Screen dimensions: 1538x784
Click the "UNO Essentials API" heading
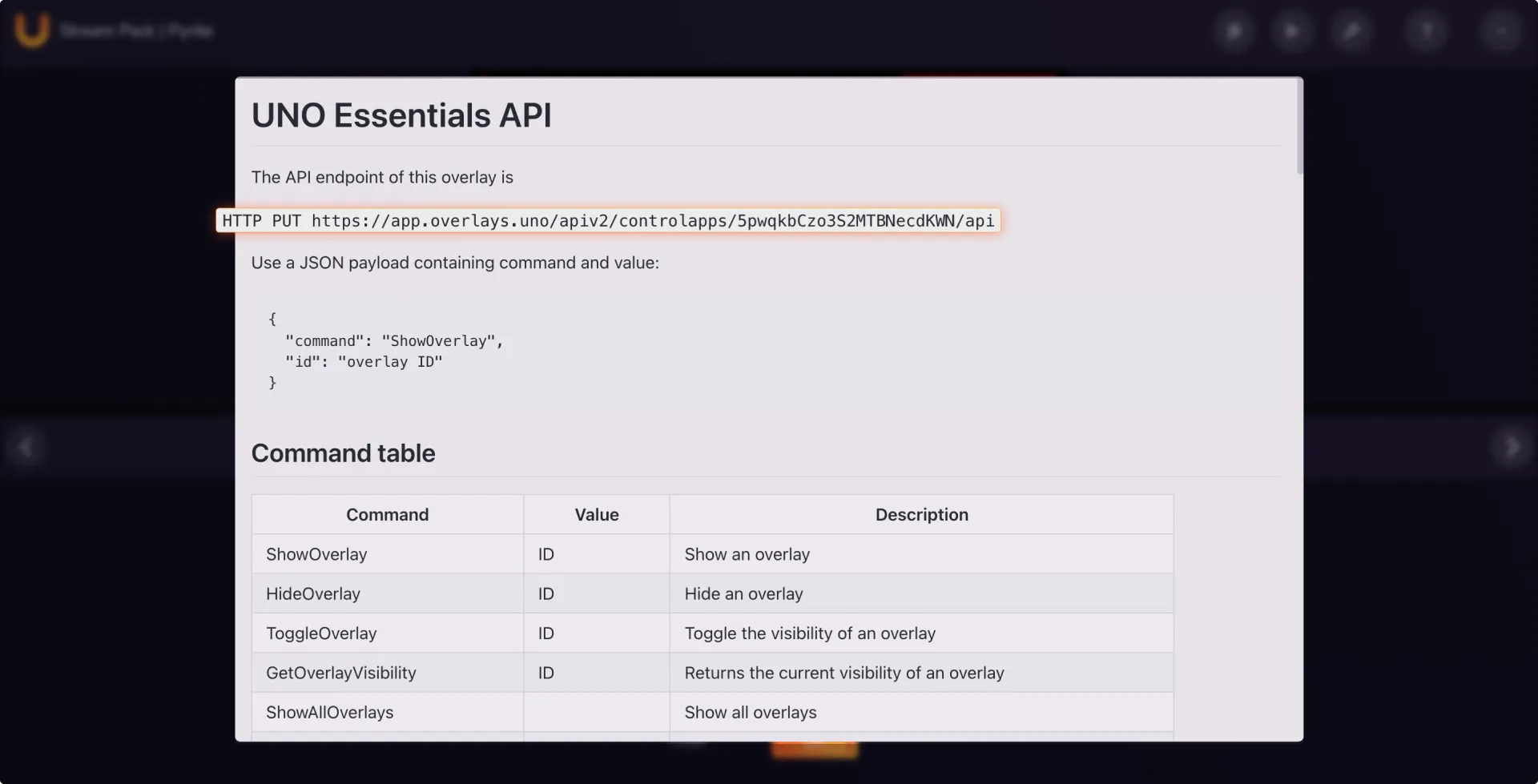[401, 115]
